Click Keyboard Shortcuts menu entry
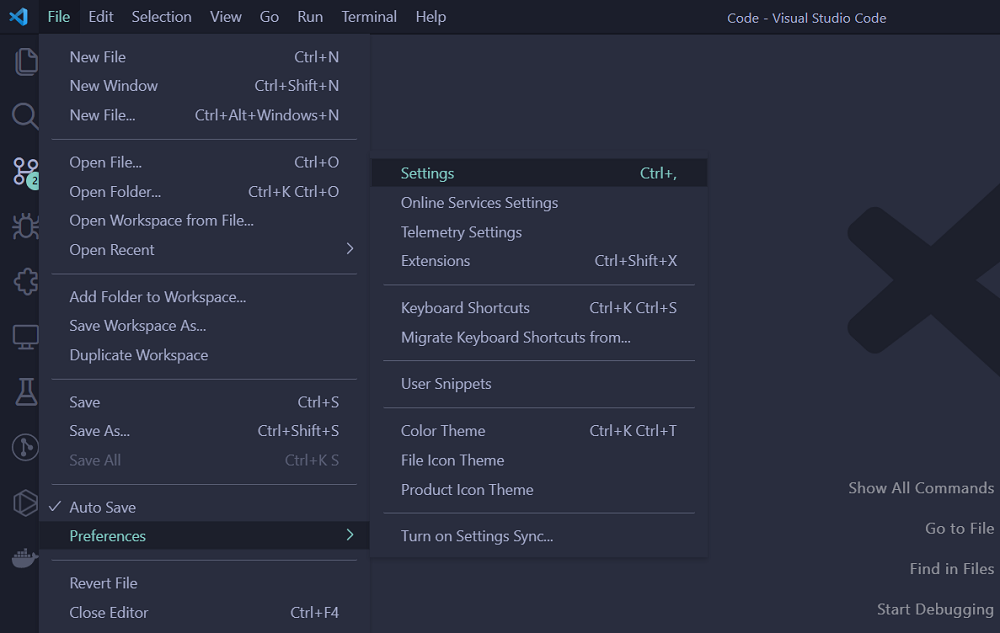The image size is (1000, 633). coord(465,308)
